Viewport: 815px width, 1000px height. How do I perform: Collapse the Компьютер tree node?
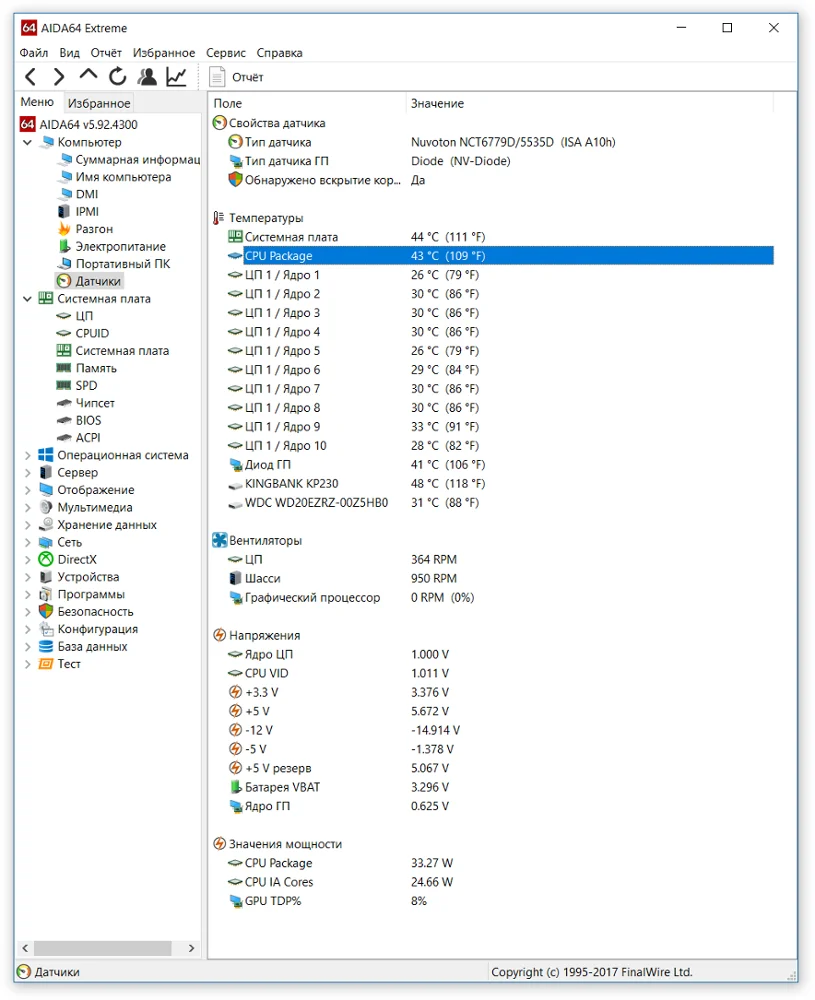(27, 142)
